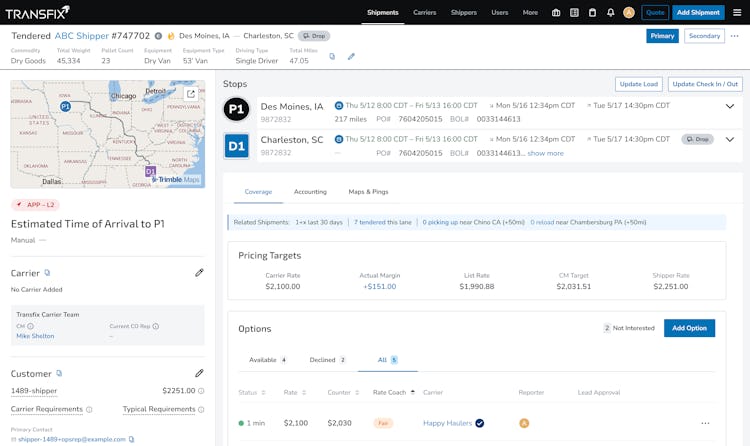Viewport: 750px width, 446px height.
Task: Click reporter avatar in Happy Haulers row
Action: (x=524, y=423)
